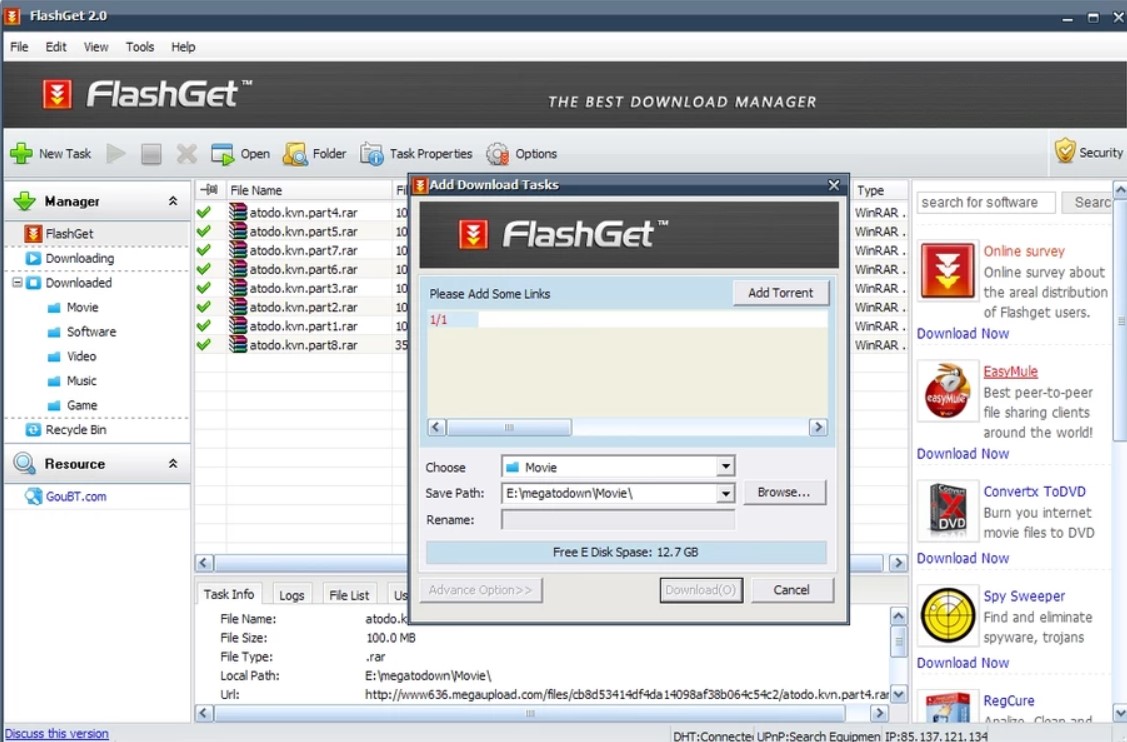Open the Tools menu
The width and height of the screenshot is (1127, 742).
click(x=139, y=47)
